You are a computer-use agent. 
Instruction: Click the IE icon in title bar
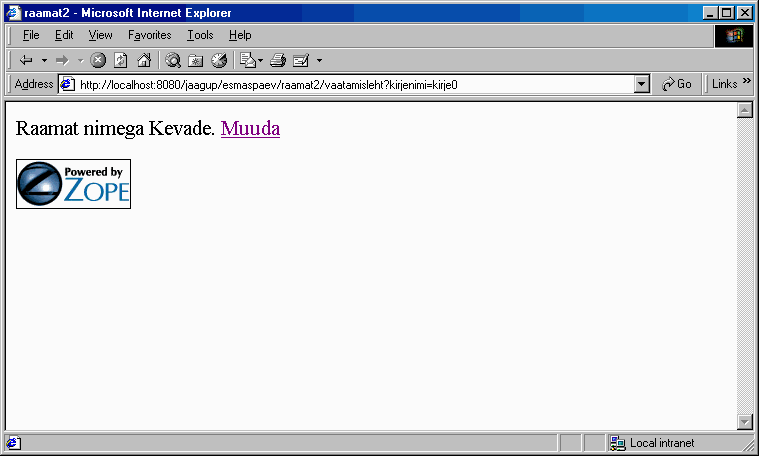(x=13, y=13)
